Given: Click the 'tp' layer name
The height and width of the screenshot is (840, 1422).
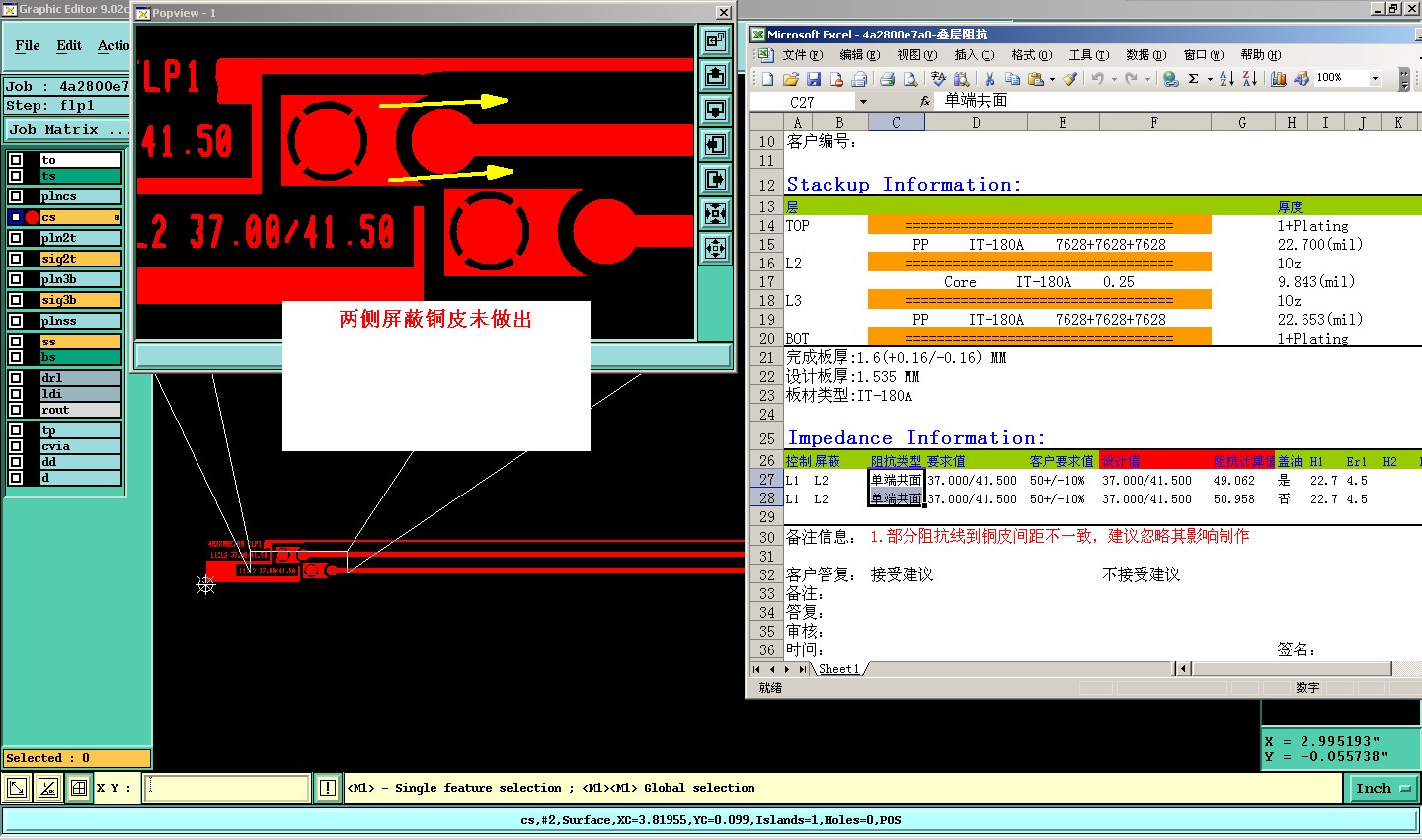Looking at the screenshot, I should point(80,430).
